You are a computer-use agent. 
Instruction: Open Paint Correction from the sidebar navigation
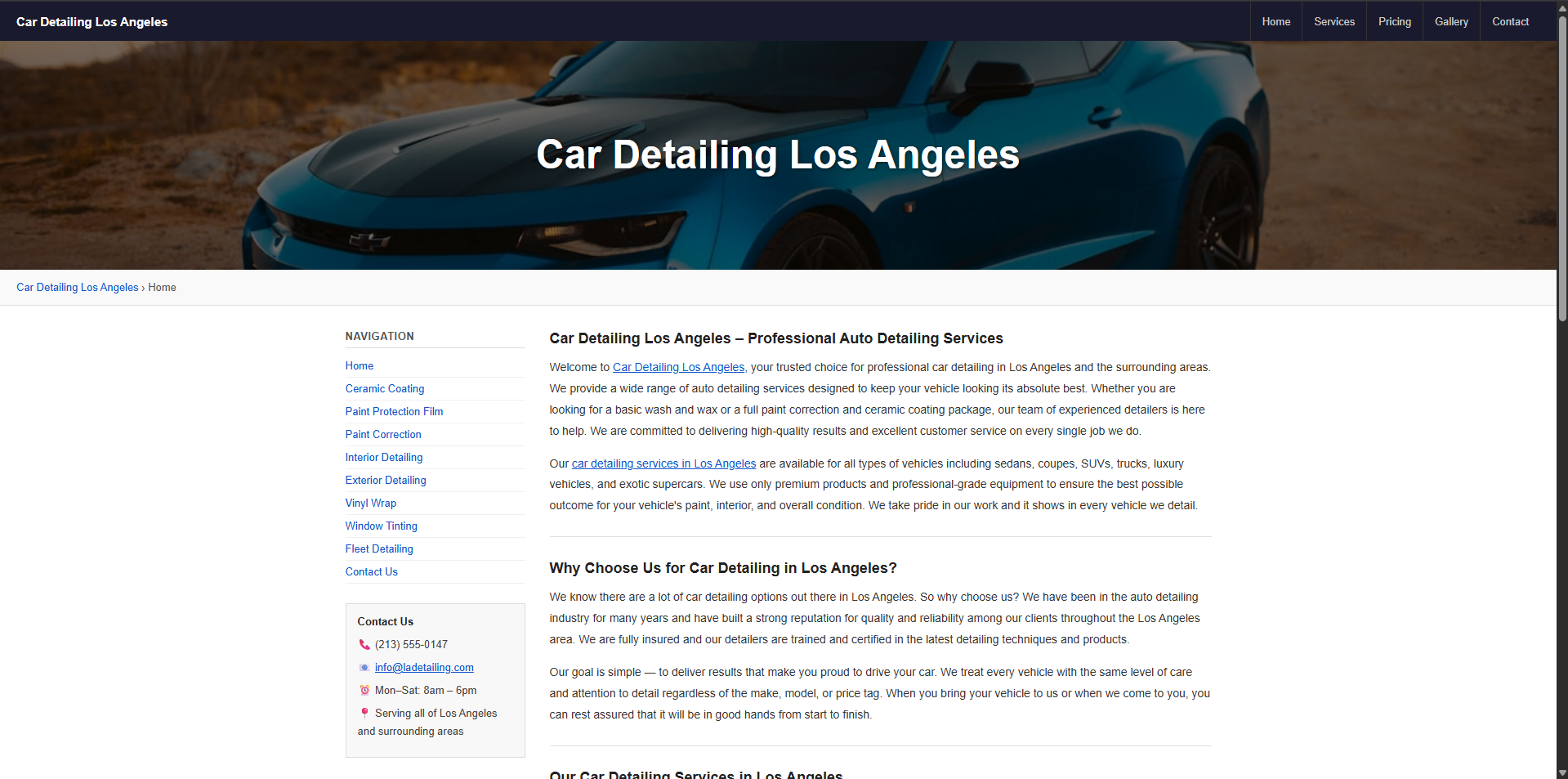point(382,435)
